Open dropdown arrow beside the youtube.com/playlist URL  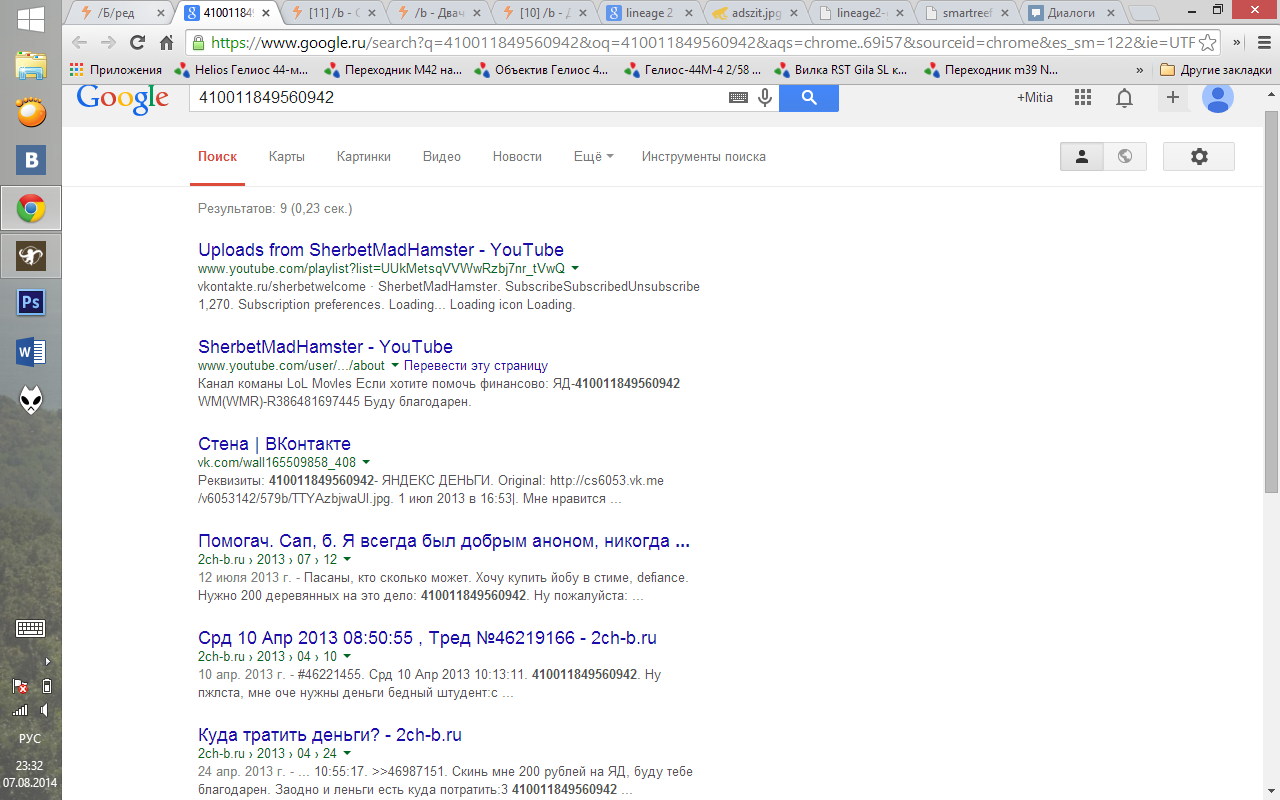point(575,269)
